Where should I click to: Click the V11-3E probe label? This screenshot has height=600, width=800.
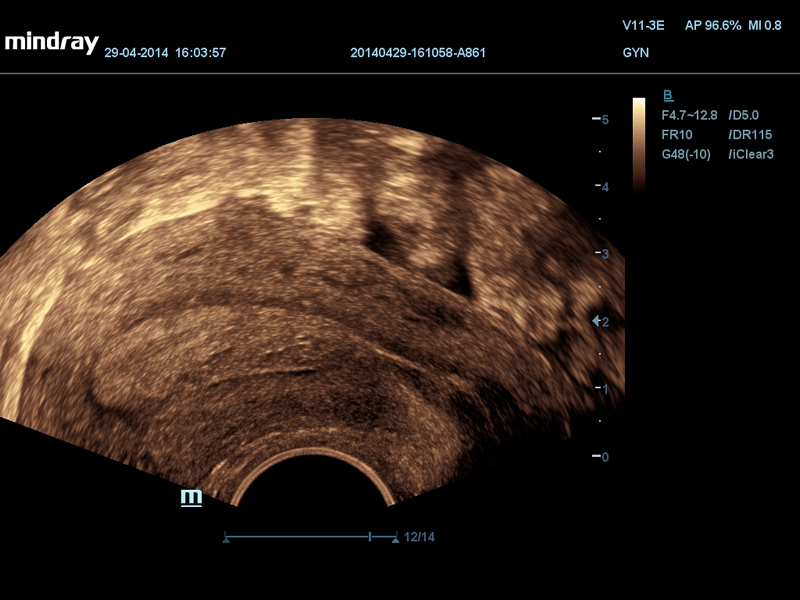point(643,26)
